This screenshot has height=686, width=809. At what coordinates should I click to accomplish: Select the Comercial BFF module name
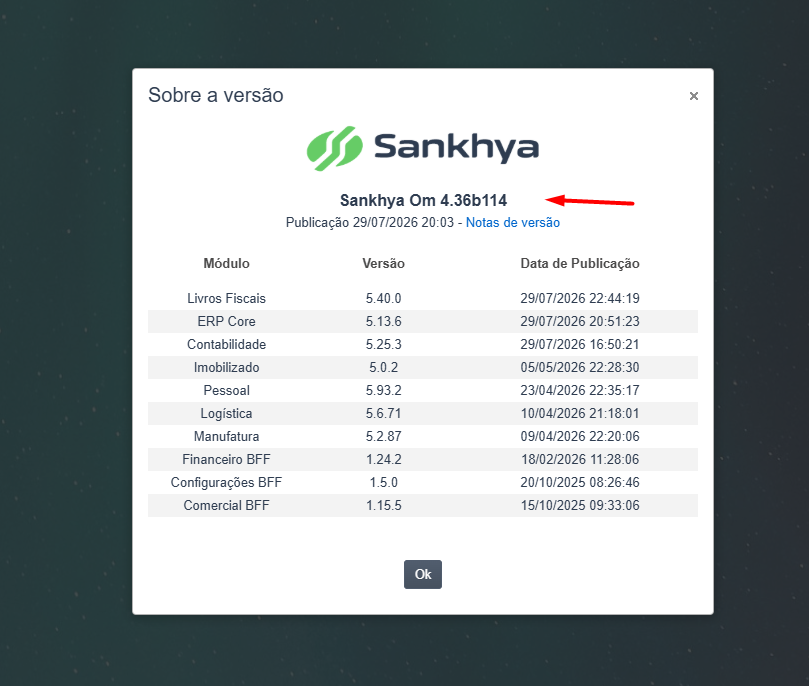[226, 505]
